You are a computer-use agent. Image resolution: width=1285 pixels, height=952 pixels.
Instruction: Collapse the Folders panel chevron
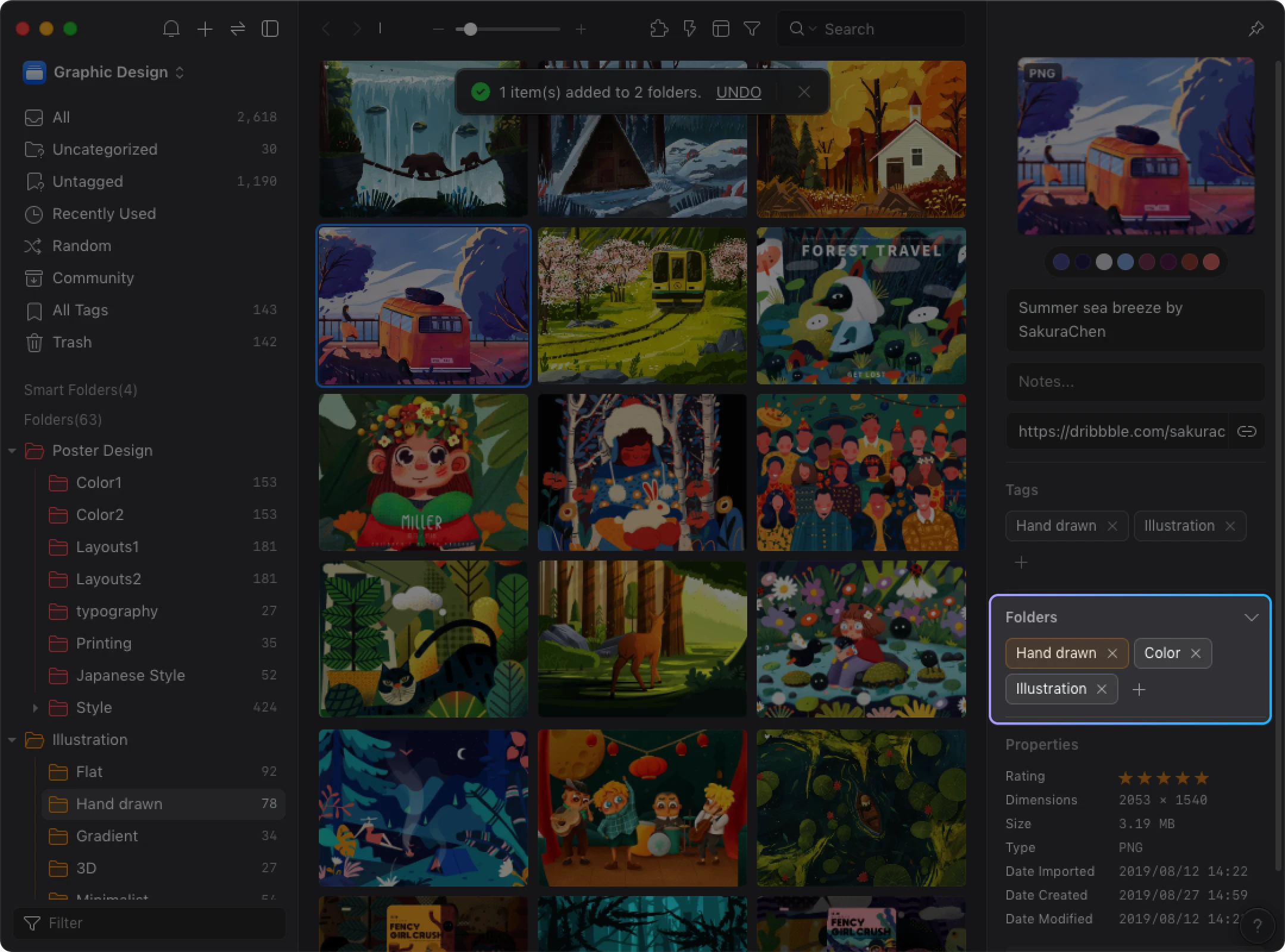pos(1251,618)
